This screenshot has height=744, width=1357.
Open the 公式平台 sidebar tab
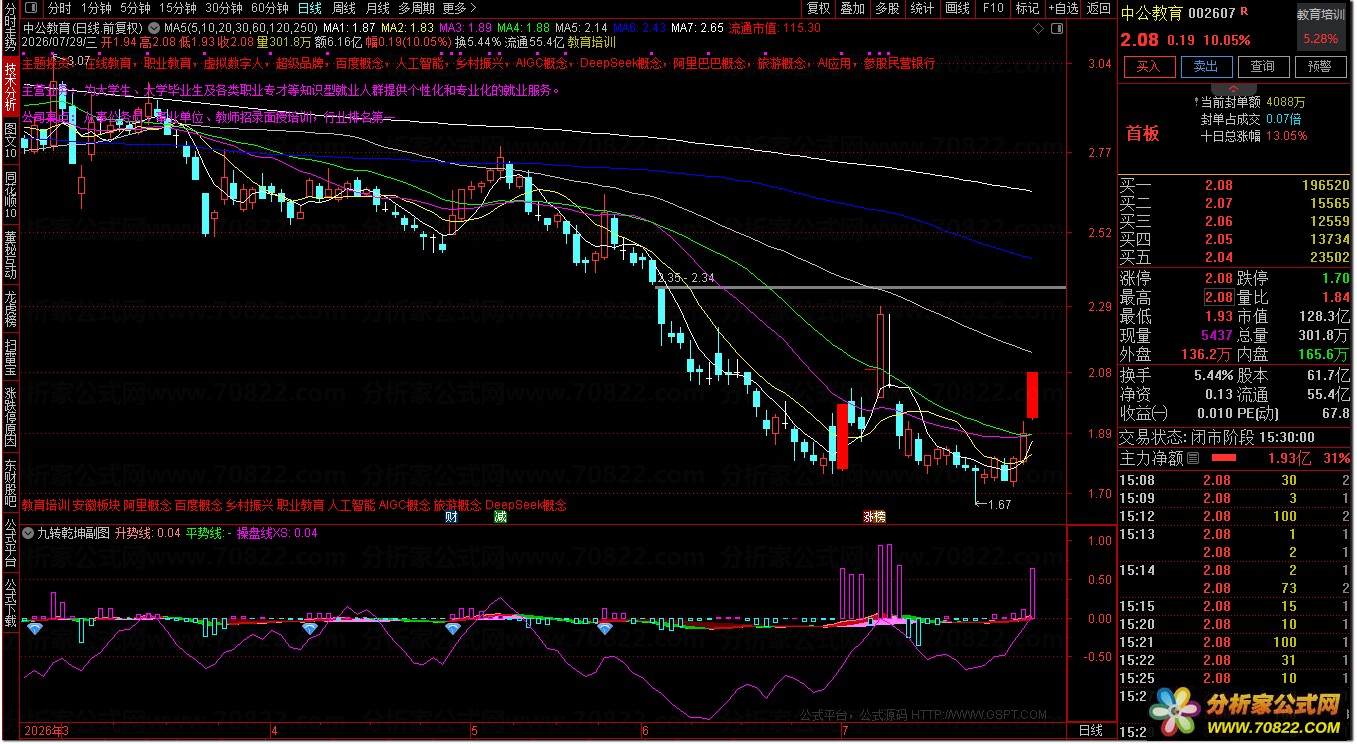point(10,541)
